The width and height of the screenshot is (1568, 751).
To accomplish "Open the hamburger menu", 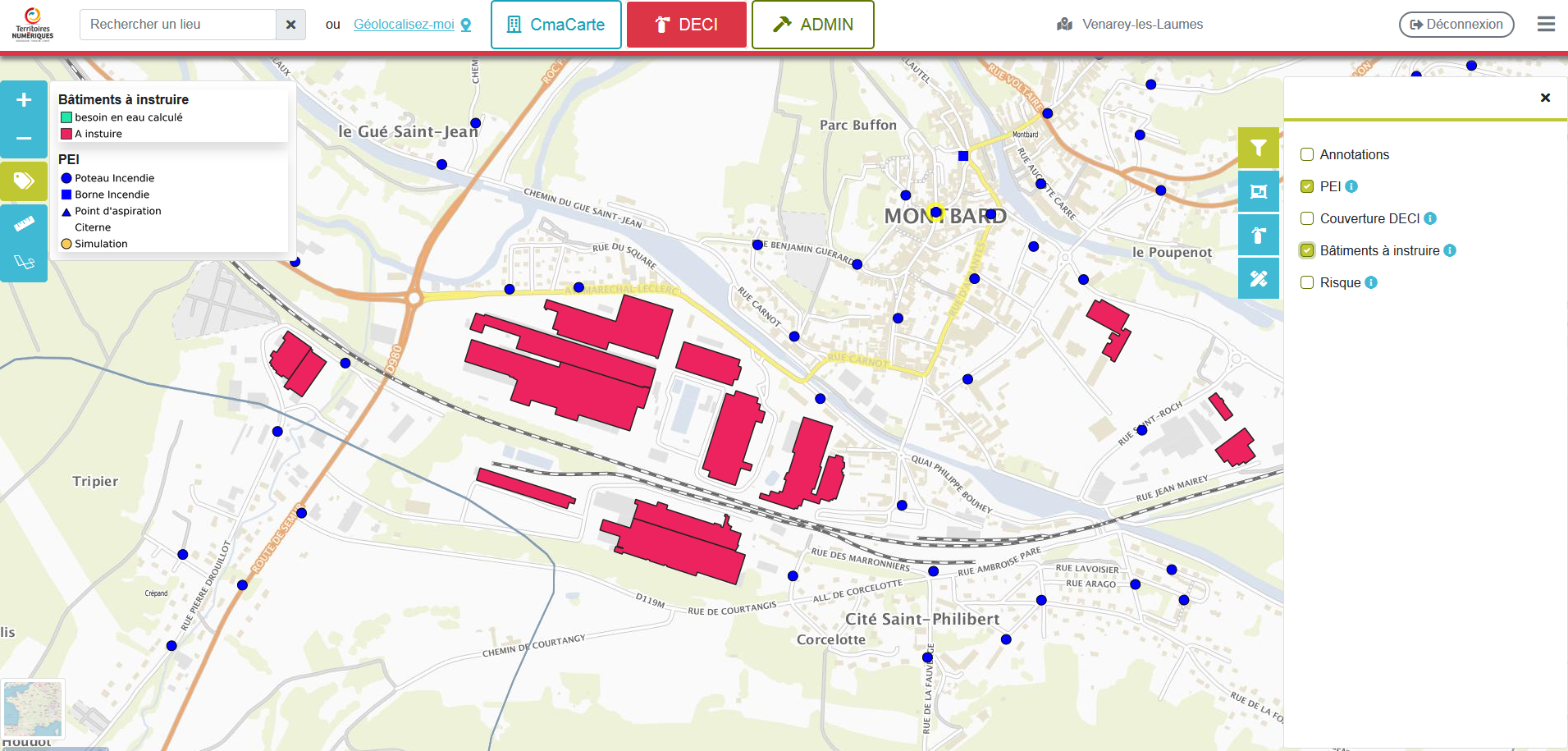I will pos(1546,25).
